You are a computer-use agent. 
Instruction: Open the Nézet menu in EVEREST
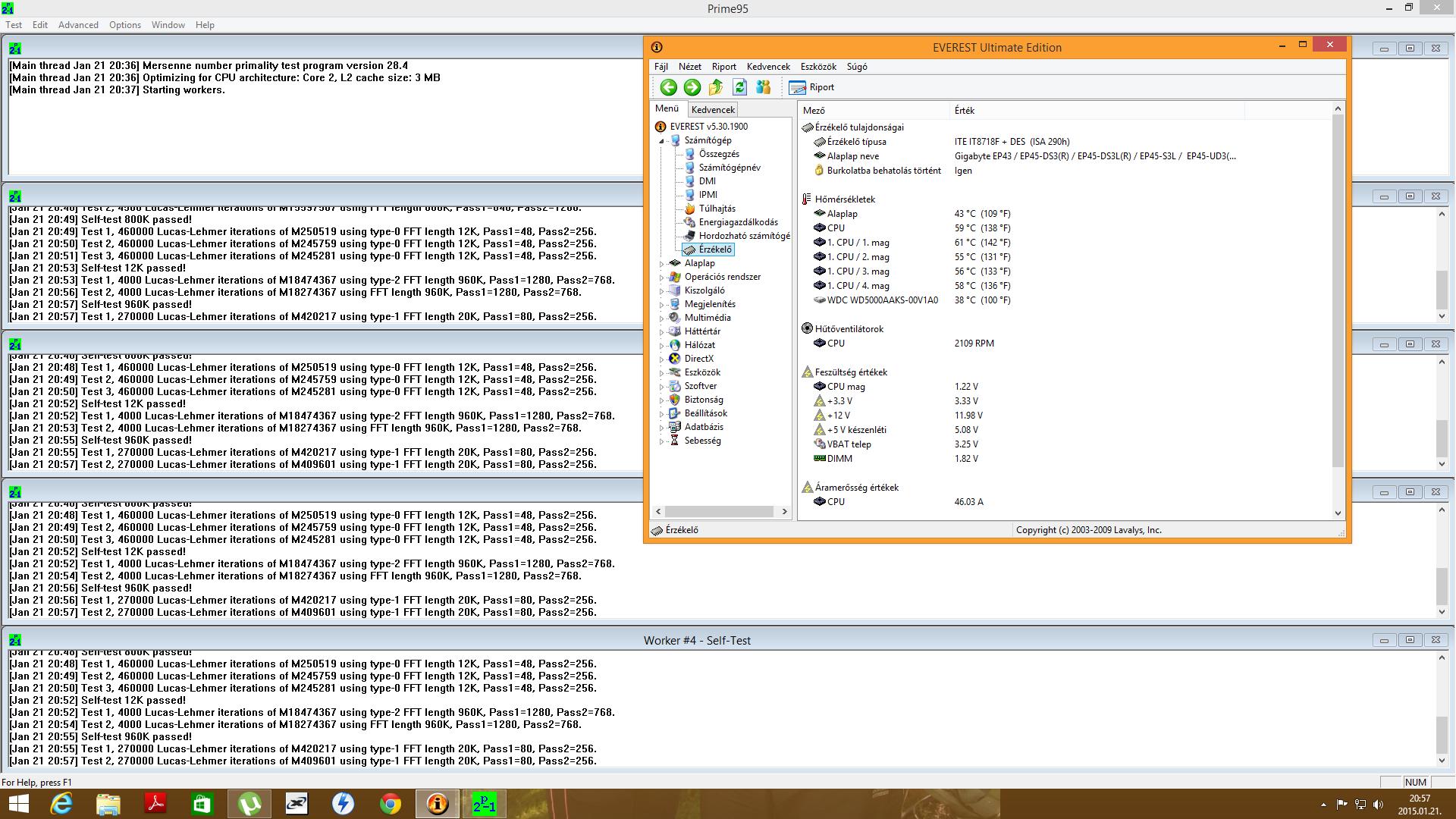click(689, 67)
